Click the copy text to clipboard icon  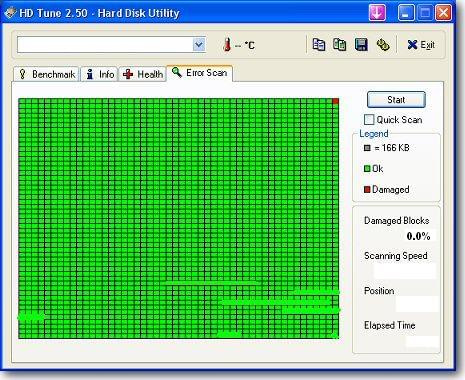319,45
